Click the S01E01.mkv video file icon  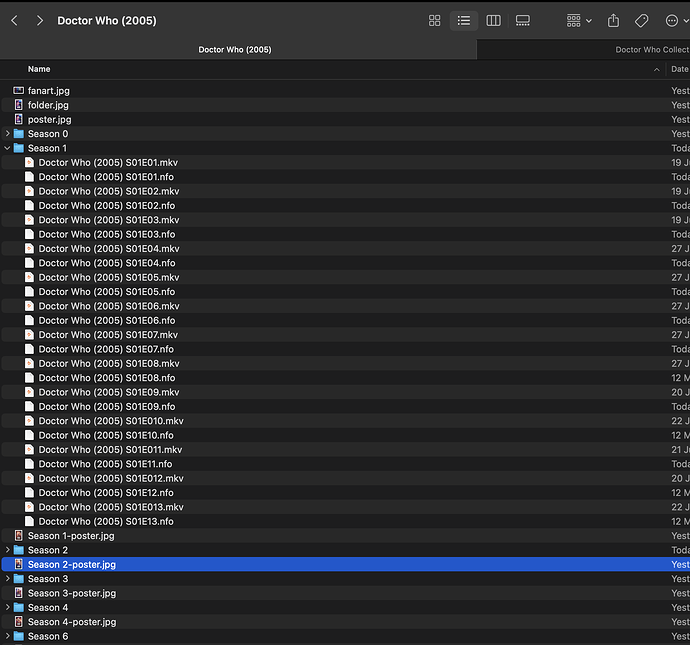click(29, 162)
